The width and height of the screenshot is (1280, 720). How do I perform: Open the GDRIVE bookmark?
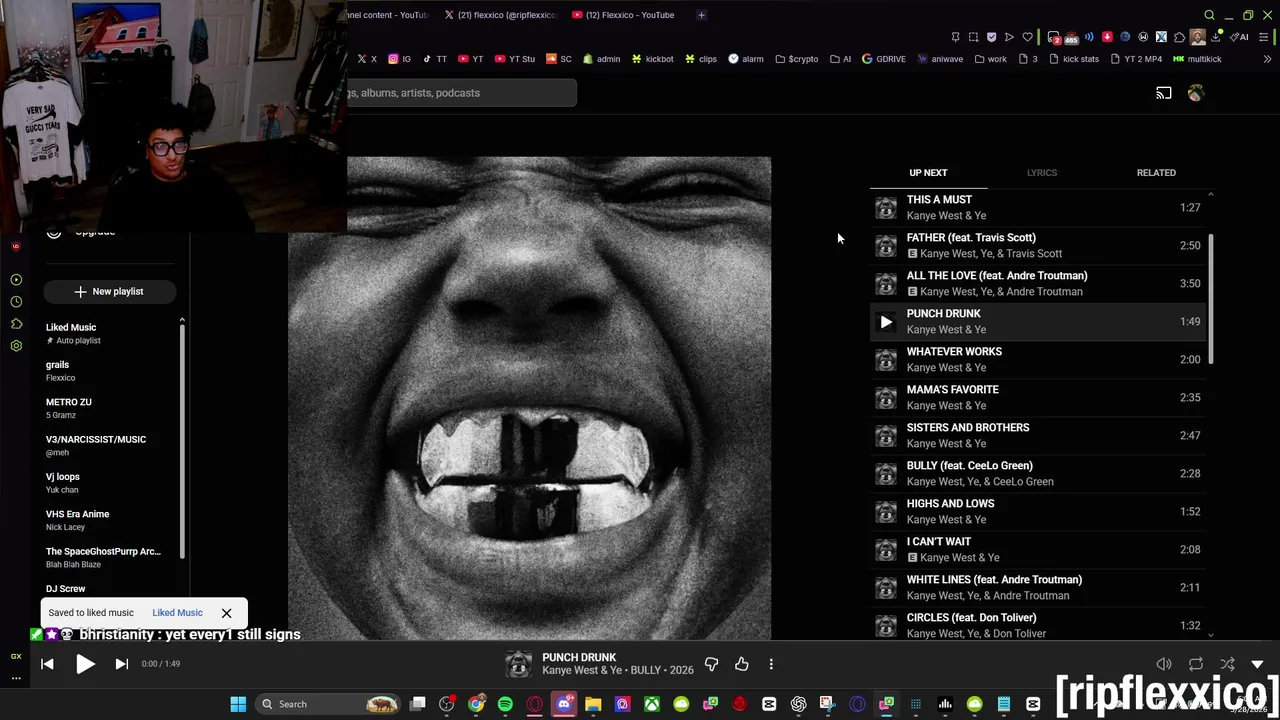coord(883,59)
